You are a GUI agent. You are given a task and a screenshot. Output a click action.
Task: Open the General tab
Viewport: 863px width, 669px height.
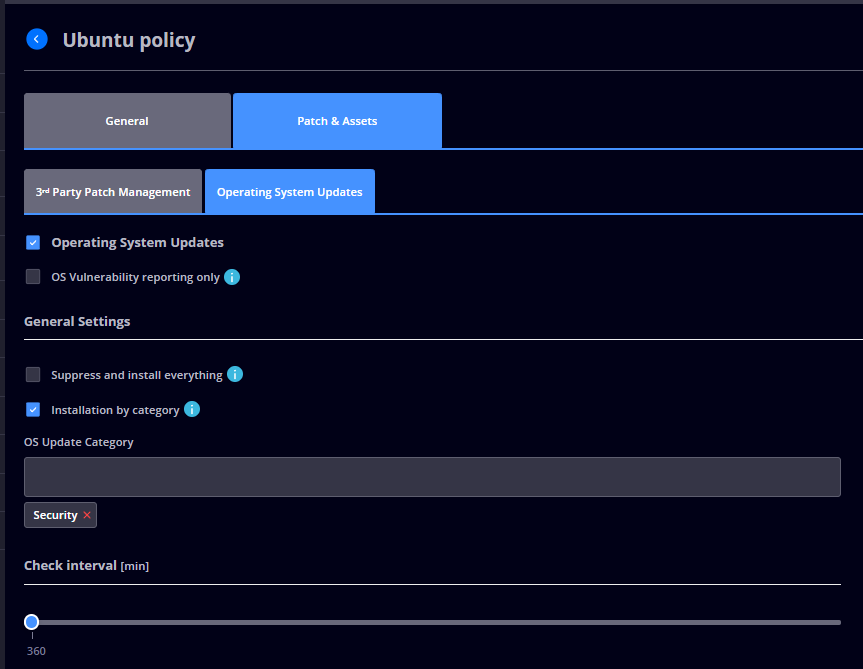tap(127, 120)
